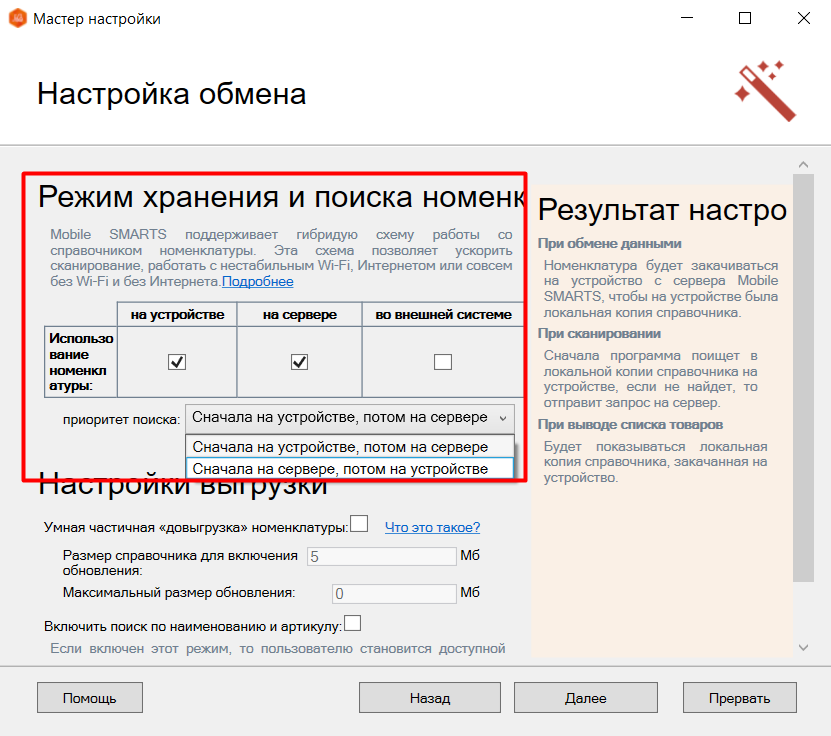This screenshot has width=831, height=736.
Task: Maximize the Мастер настройки window
Action: click(x=745, y=18)
